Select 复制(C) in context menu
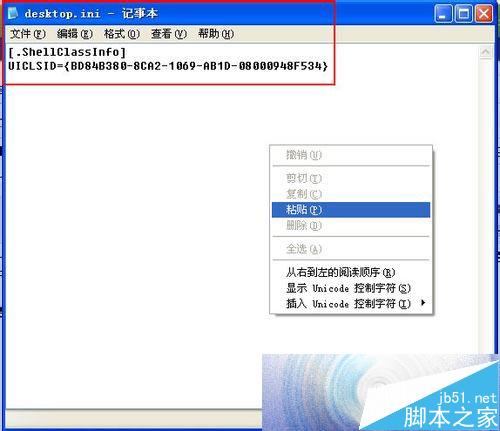 [x=351, y=194]
